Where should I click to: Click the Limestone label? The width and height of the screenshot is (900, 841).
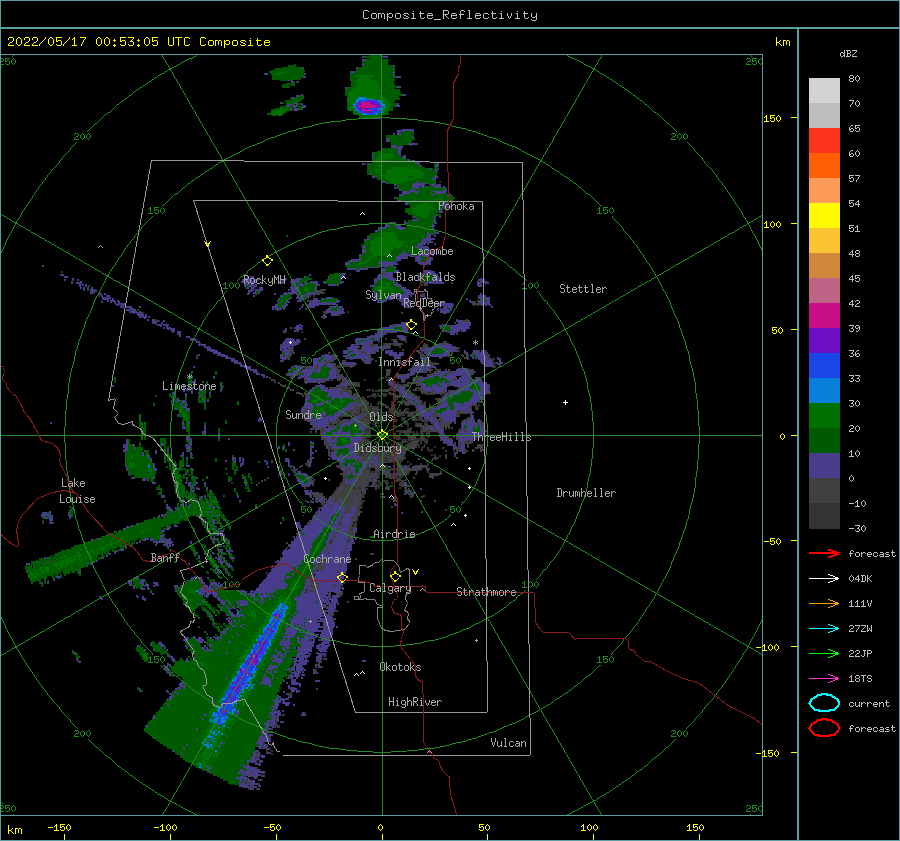[189, 386]
